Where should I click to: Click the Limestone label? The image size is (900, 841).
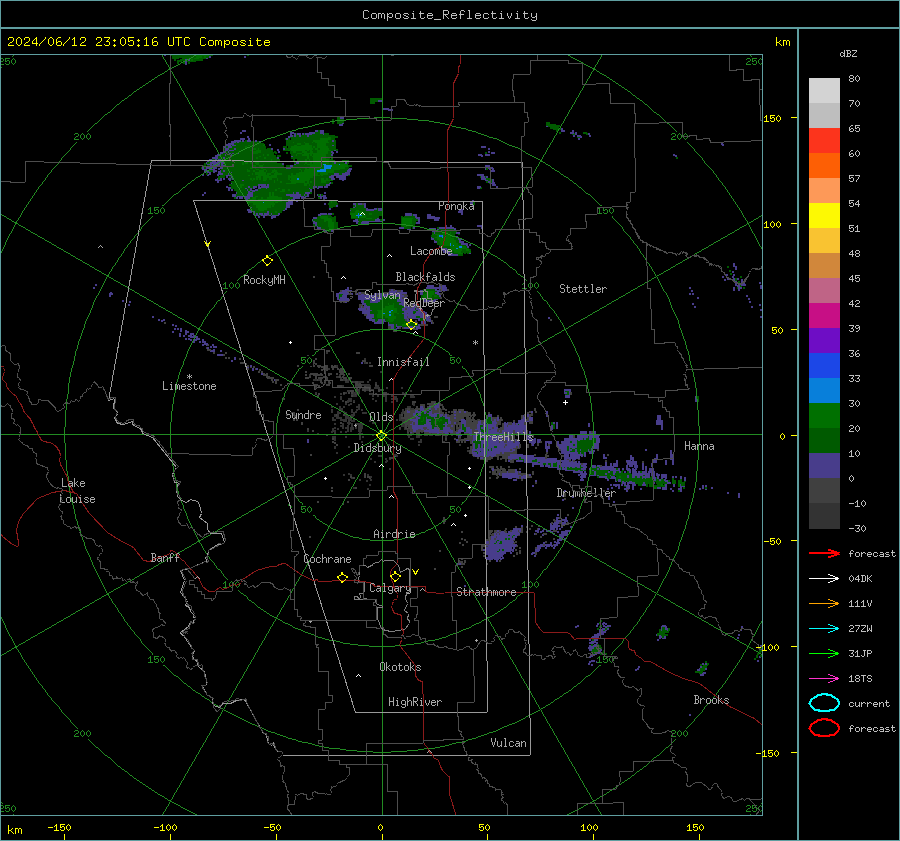coord(189,386)
